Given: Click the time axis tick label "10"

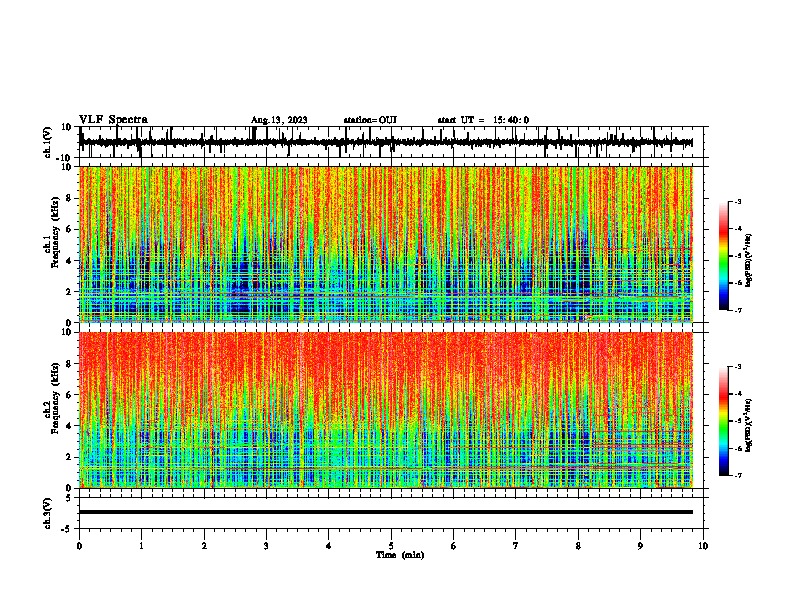Looking at the screenshot, I should [703, 546].
